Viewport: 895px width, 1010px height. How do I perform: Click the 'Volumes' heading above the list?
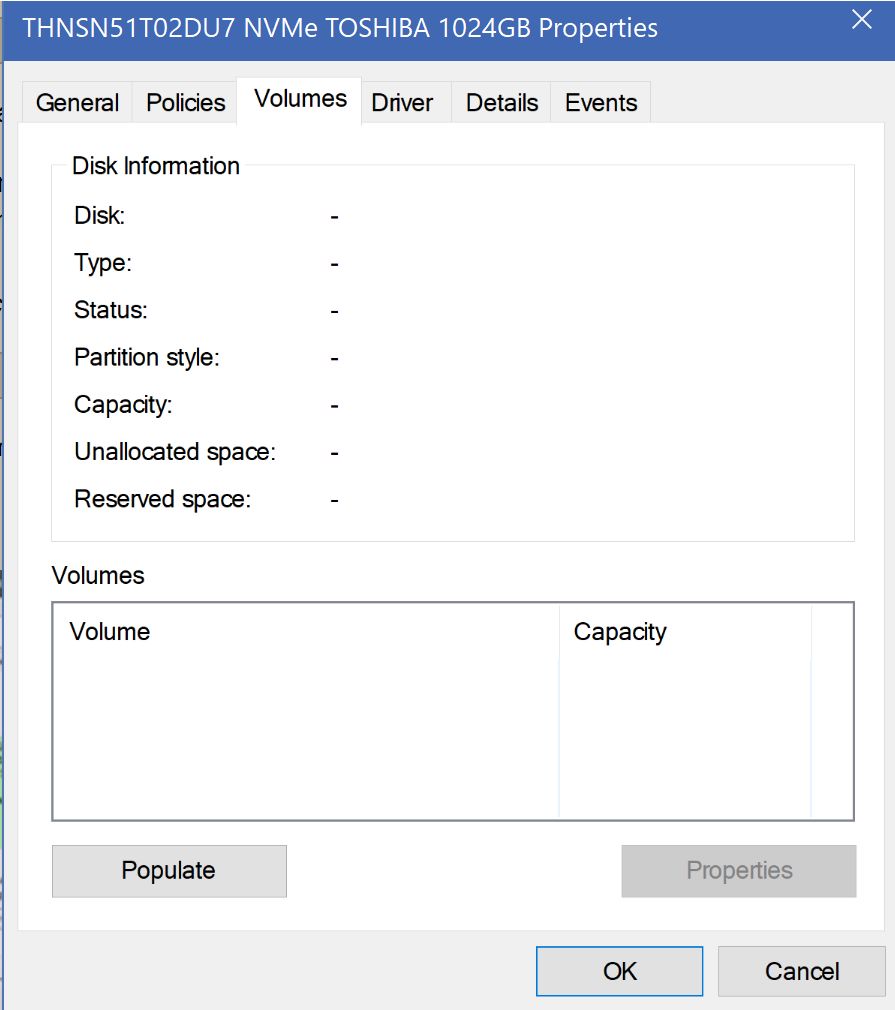[98, 575]
